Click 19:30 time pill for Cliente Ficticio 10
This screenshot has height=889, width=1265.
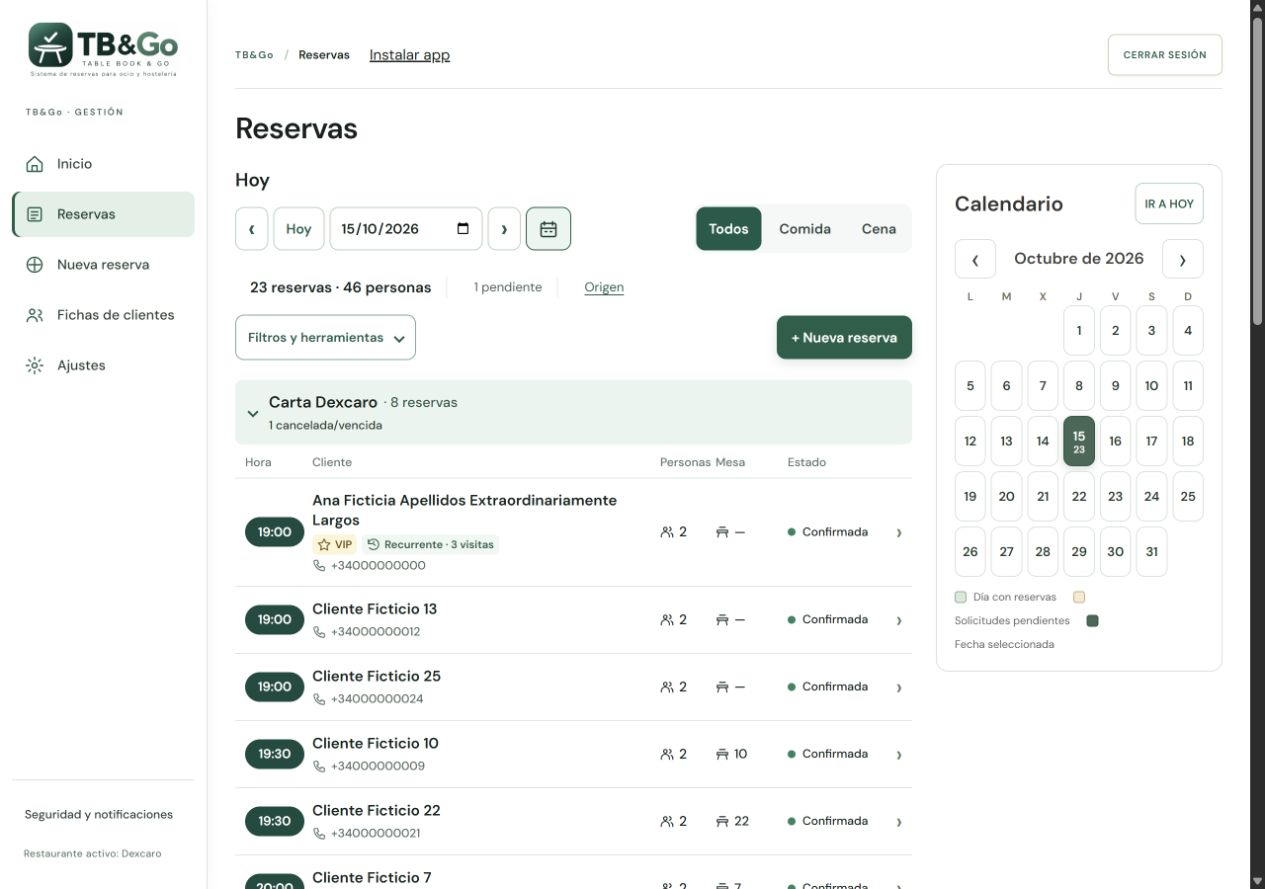[275, 754]
